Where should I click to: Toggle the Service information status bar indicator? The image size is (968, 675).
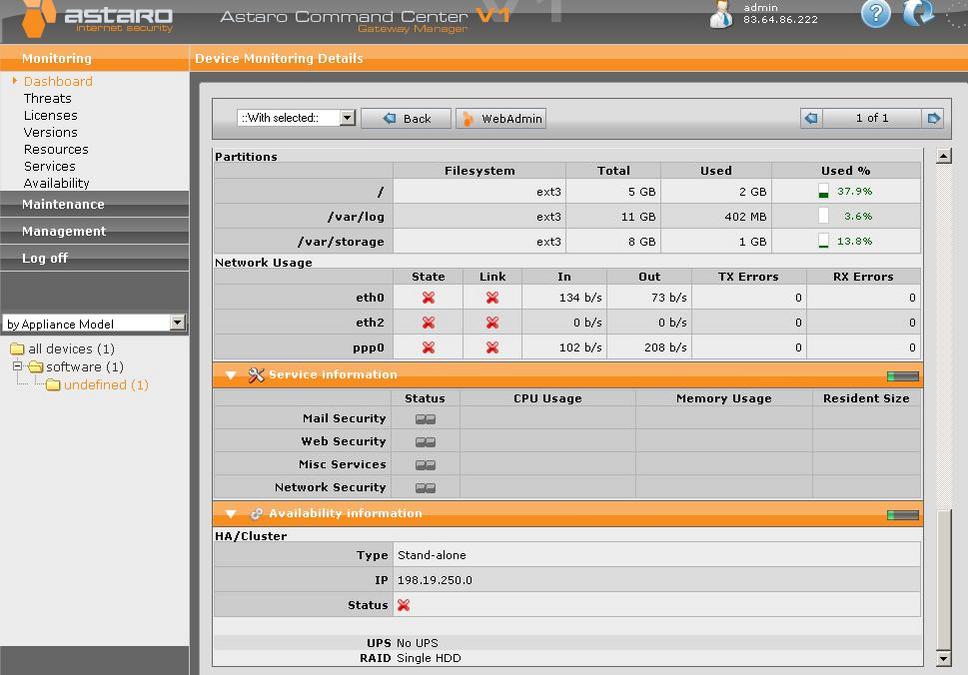(x=902, y=376)
